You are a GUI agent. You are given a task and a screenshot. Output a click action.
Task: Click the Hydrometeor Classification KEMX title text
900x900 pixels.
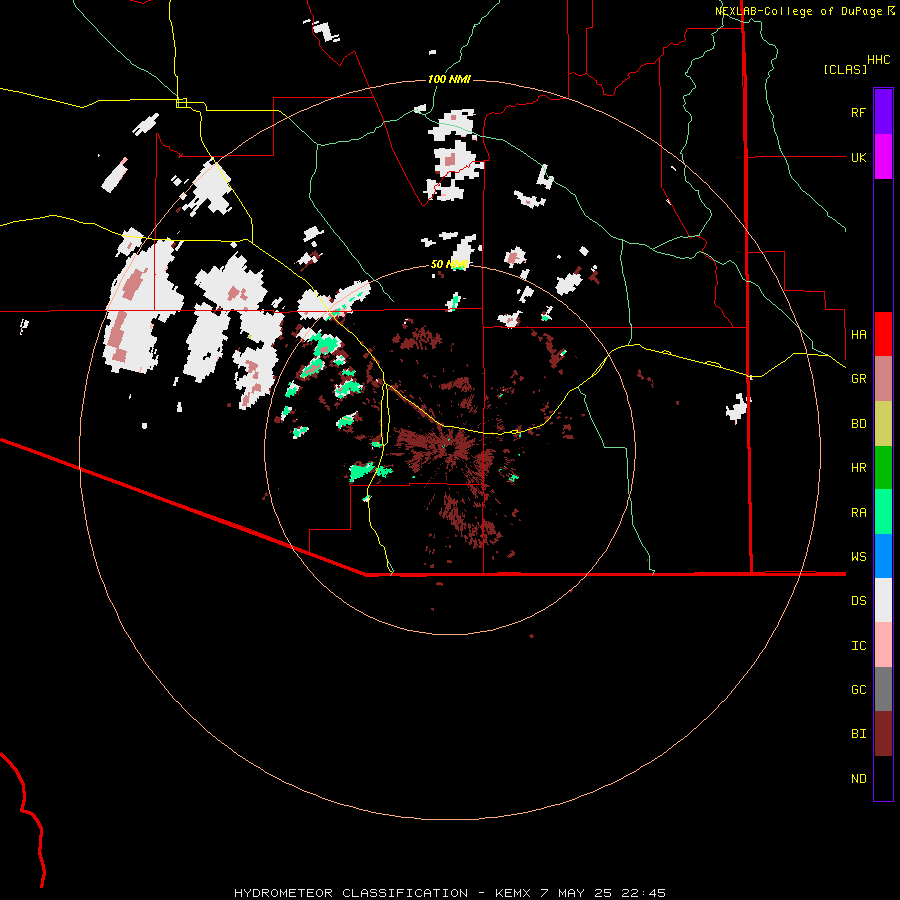click(449, 893)
